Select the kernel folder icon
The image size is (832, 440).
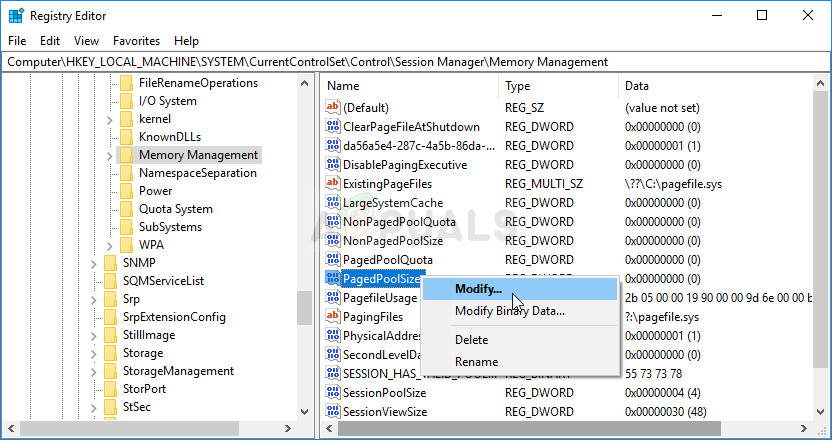click(126, 119)
